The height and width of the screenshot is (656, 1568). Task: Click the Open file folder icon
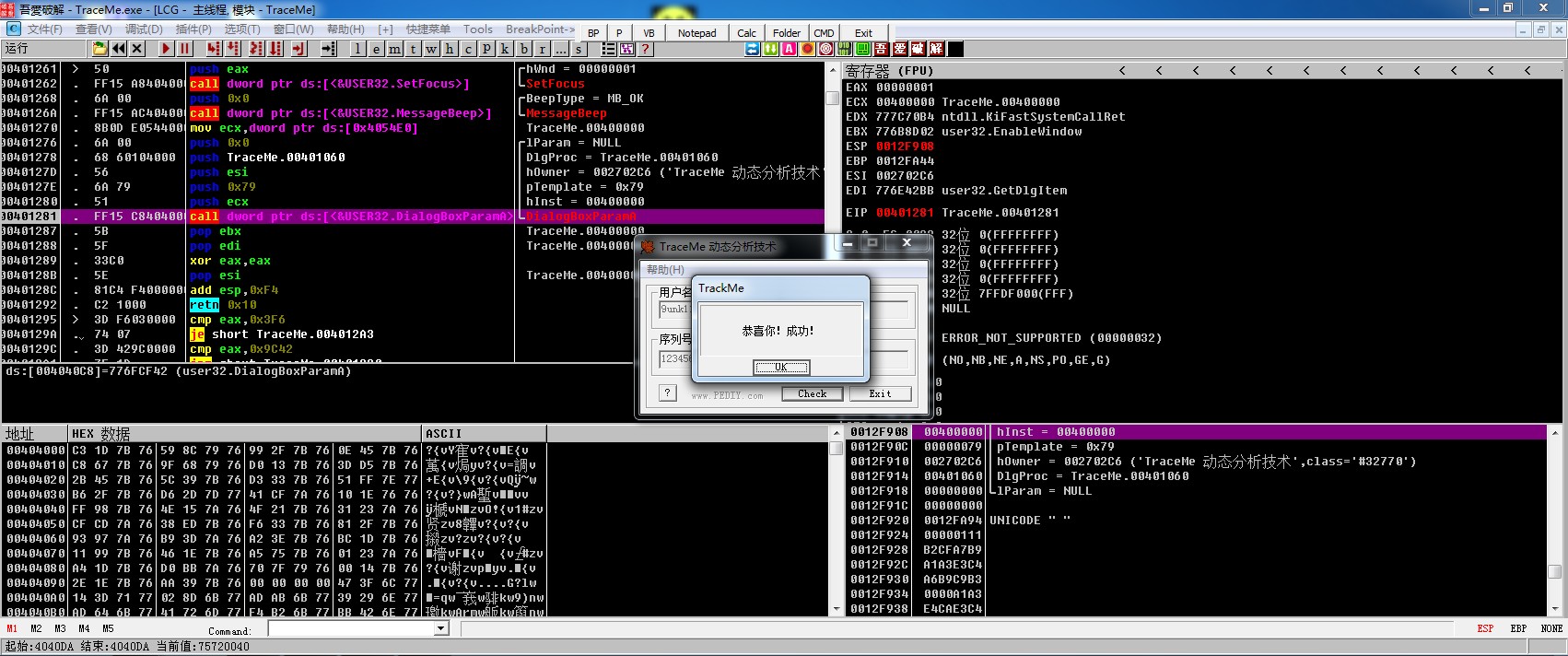click(x=99, y=49)
